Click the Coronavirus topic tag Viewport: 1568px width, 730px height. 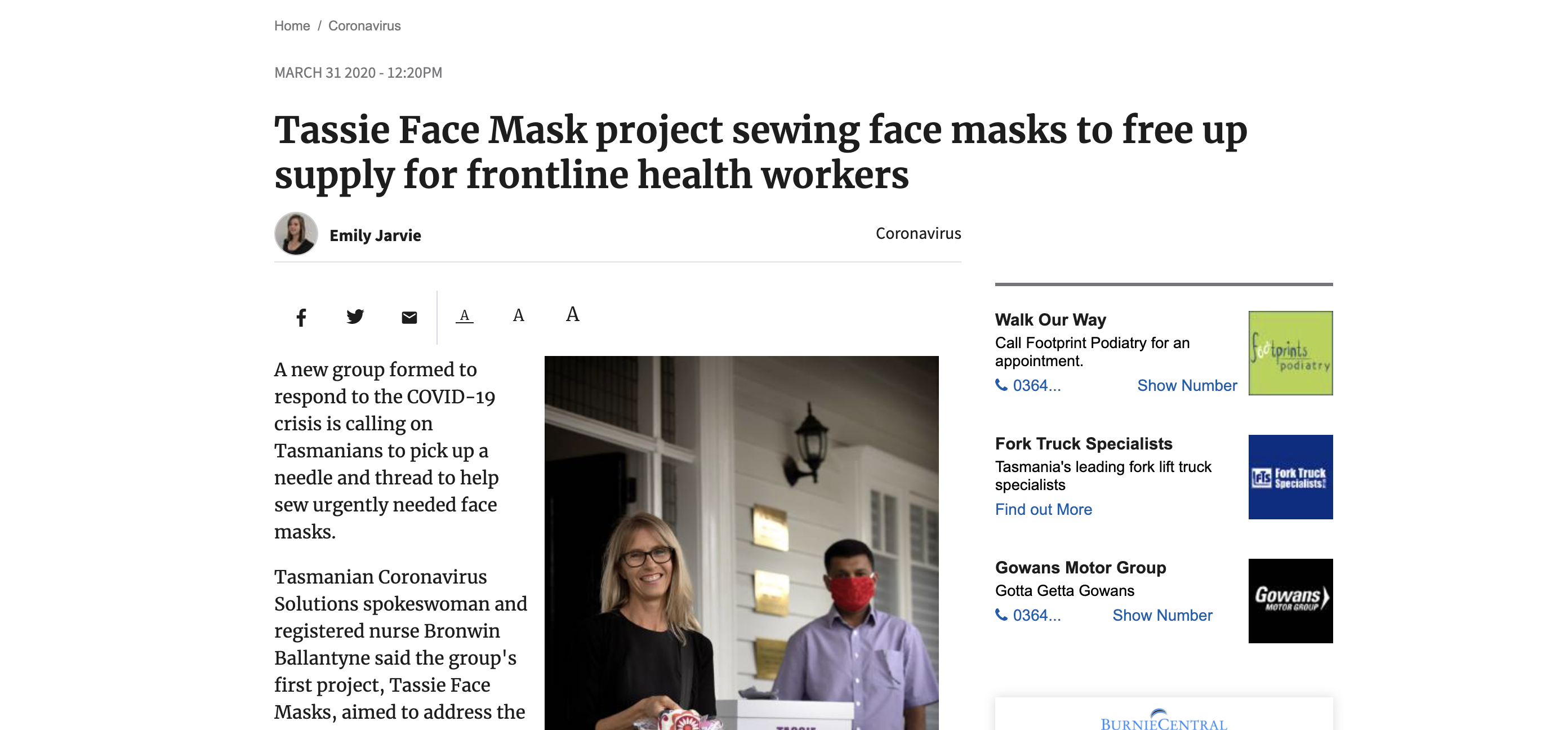coord(918,233)
